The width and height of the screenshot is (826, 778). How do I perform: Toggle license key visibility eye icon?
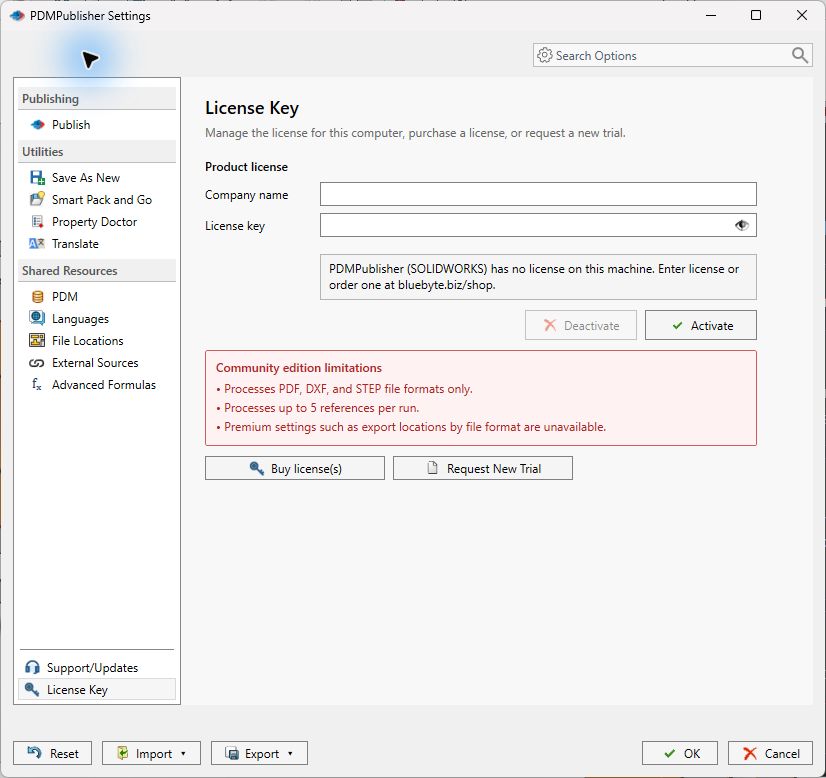point(742,225)
